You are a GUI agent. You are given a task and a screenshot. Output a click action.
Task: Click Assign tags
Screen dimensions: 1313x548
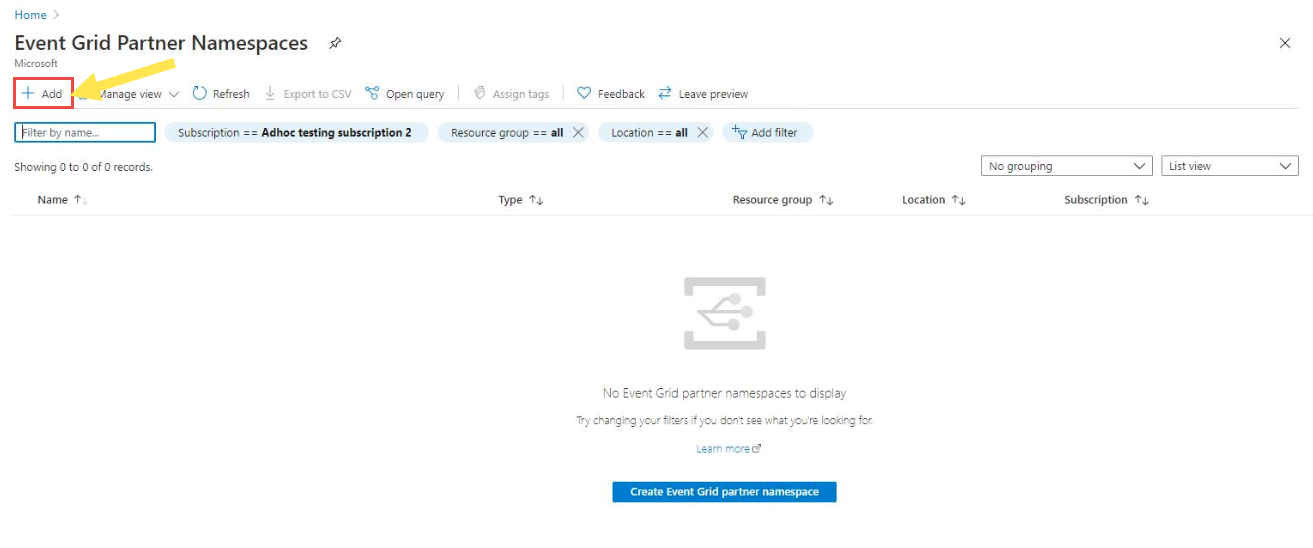[x=511, y=94]
